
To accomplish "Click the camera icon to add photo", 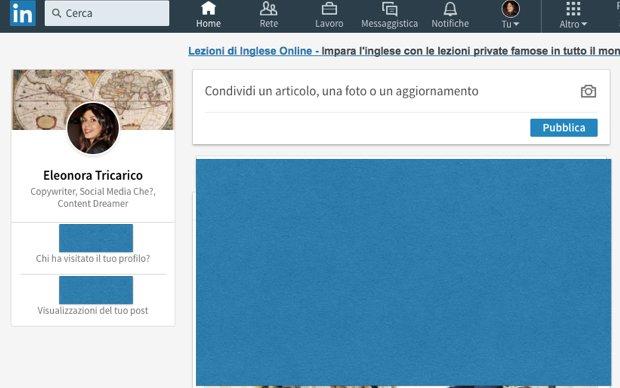I will [588, 91].
